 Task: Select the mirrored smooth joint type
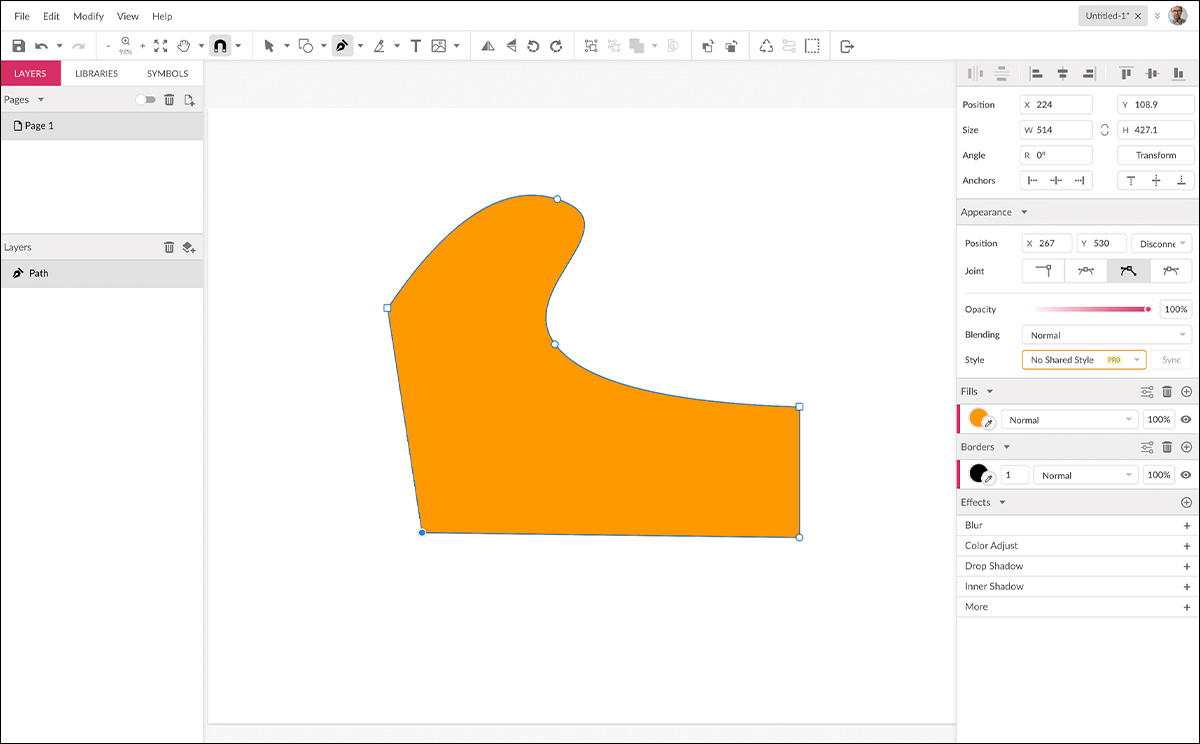click(1086, 271)
